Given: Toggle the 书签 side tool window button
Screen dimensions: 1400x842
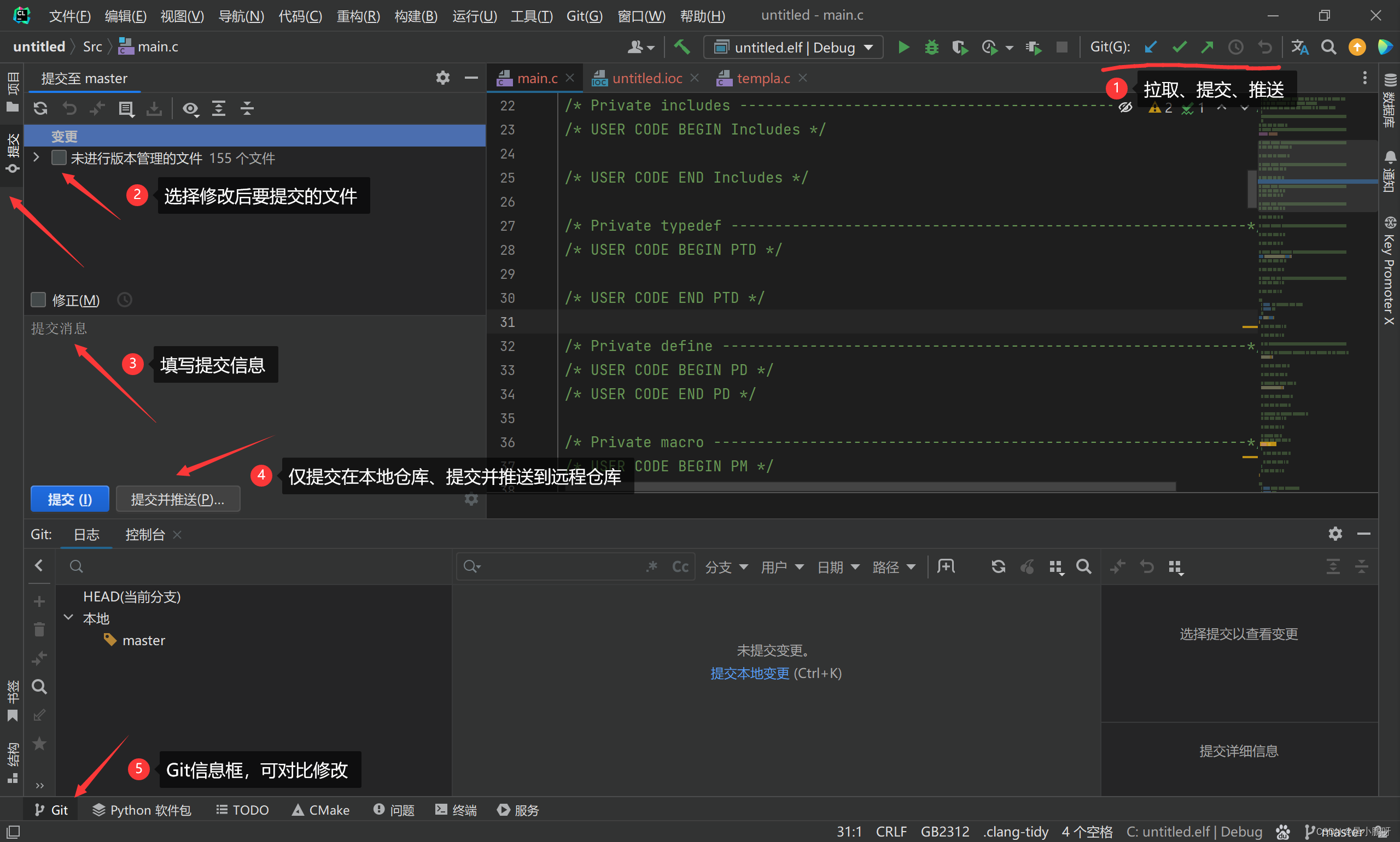Looking at the screenshot, I should click(x=12, y=701).
